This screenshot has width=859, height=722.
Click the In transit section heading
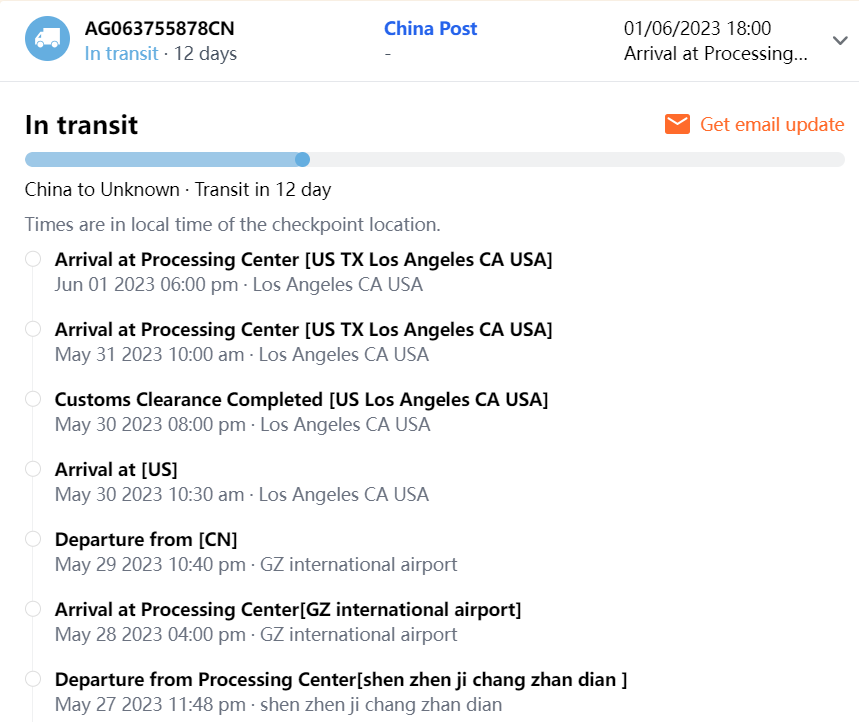pos(81,125)
